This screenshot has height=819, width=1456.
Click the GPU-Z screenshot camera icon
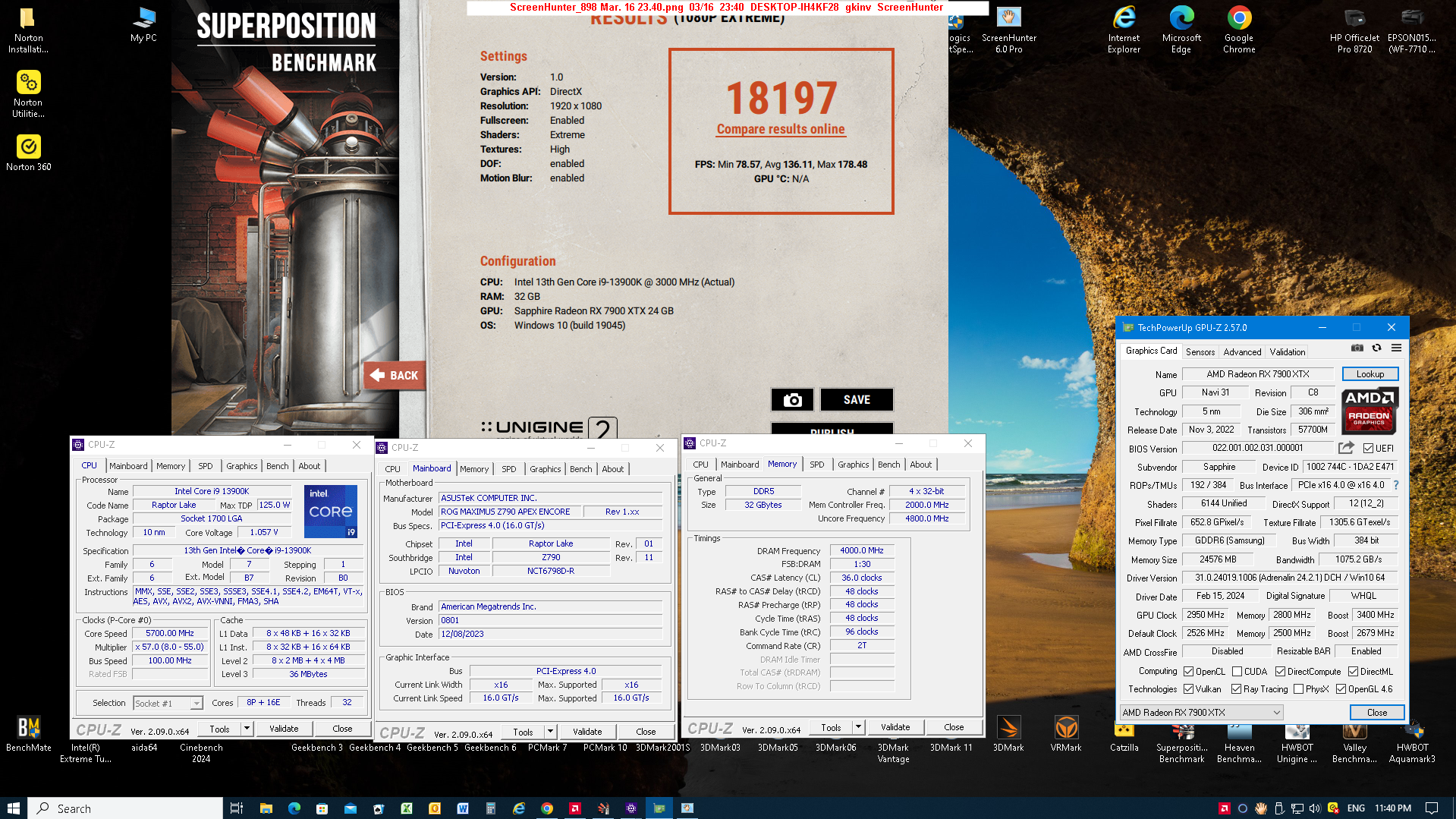pos(1357,348)
